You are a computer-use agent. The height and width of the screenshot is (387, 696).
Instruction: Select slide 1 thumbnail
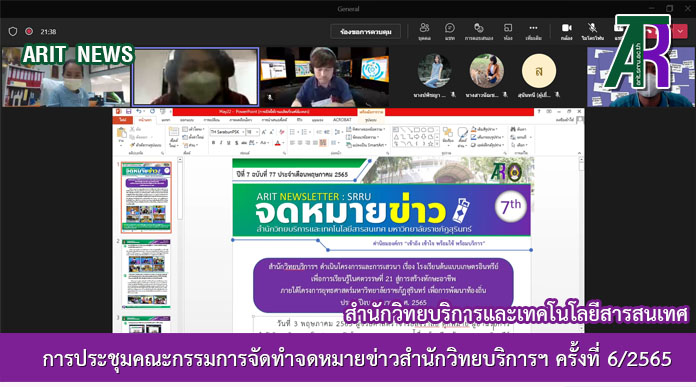click(146, 197)
